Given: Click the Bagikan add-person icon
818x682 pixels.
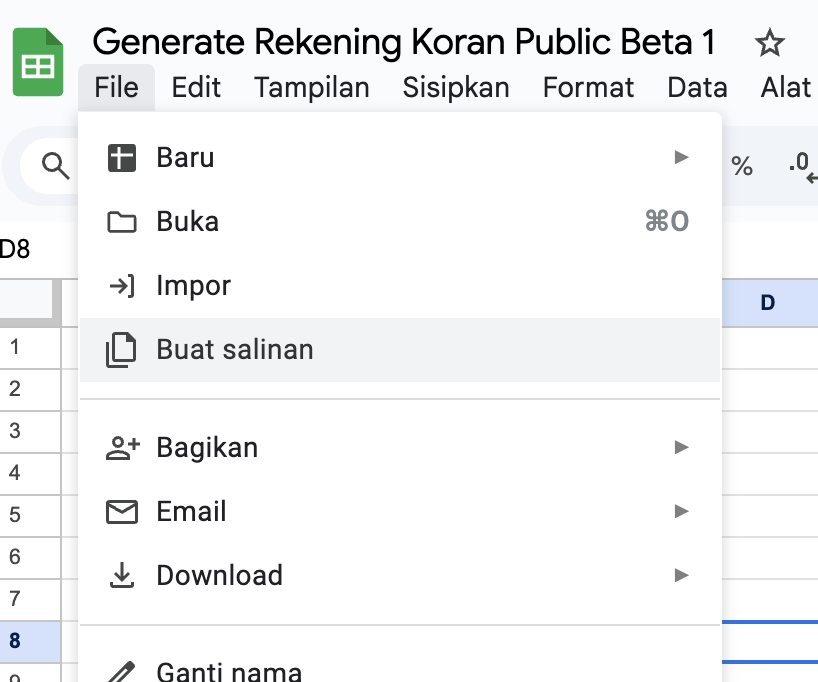Looking at the screenshot, I should 123,448.
